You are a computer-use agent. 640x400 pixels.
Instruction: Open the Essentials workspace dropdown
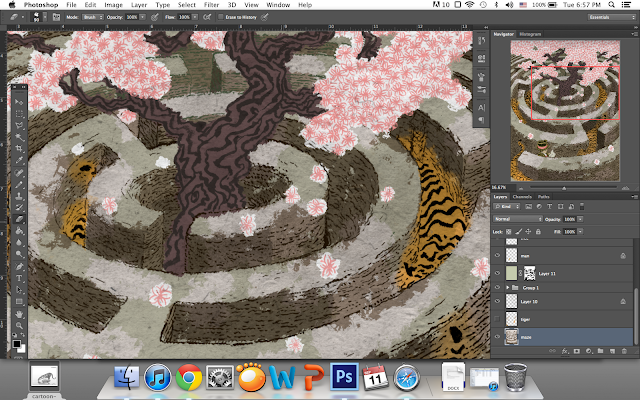pyautogui.click(x=611, y=17)
